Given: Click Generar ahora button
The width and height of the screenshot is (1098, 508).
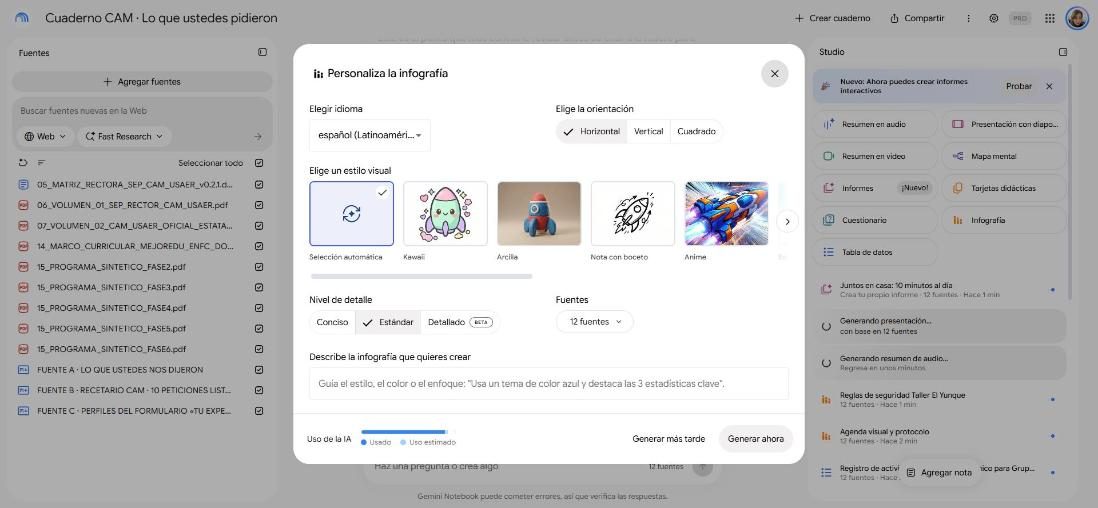Looking at the screenshot, I should (756, 439).
